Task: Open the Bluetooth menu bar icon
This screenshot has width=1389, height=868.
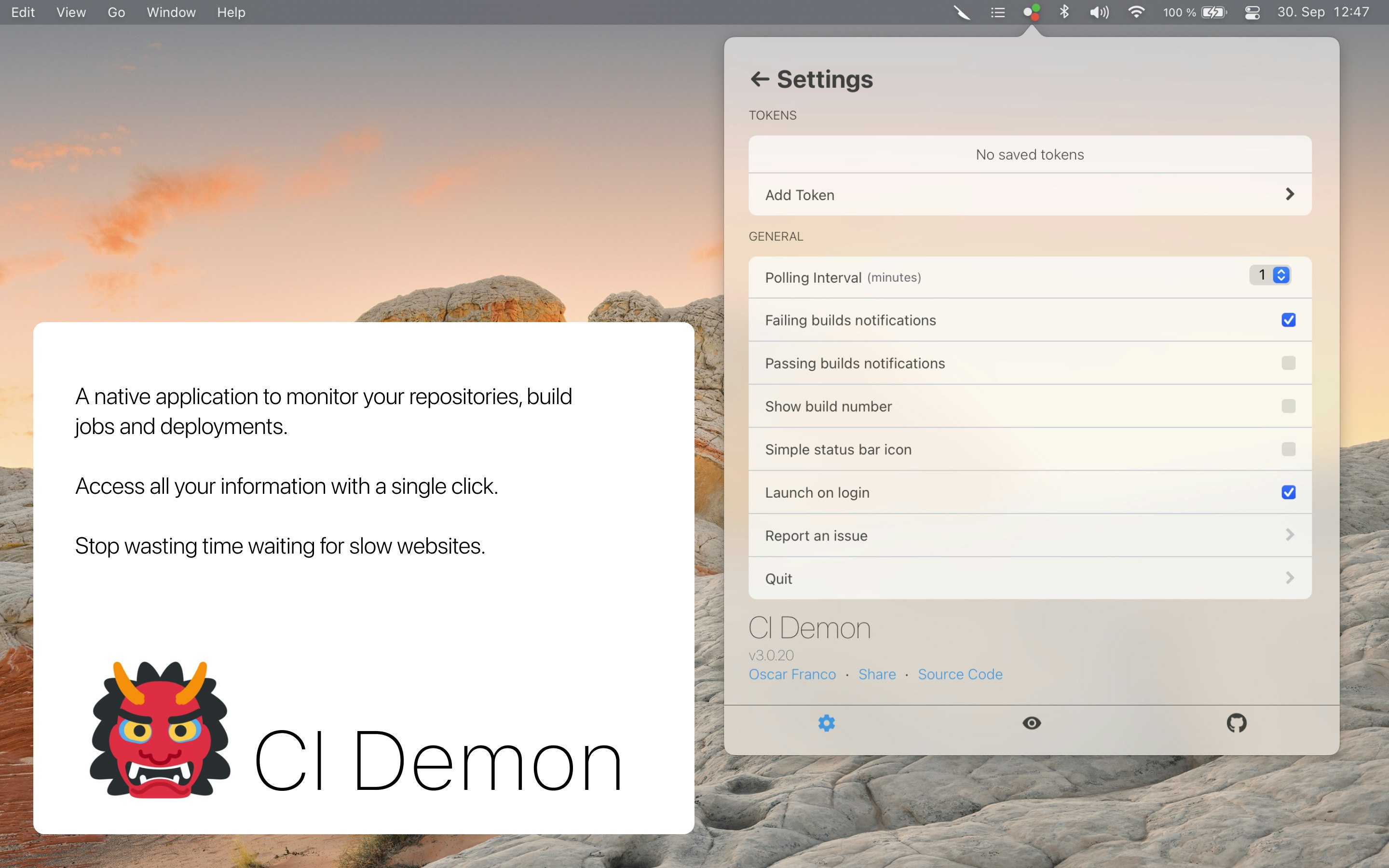Action: coord(1064,12)
